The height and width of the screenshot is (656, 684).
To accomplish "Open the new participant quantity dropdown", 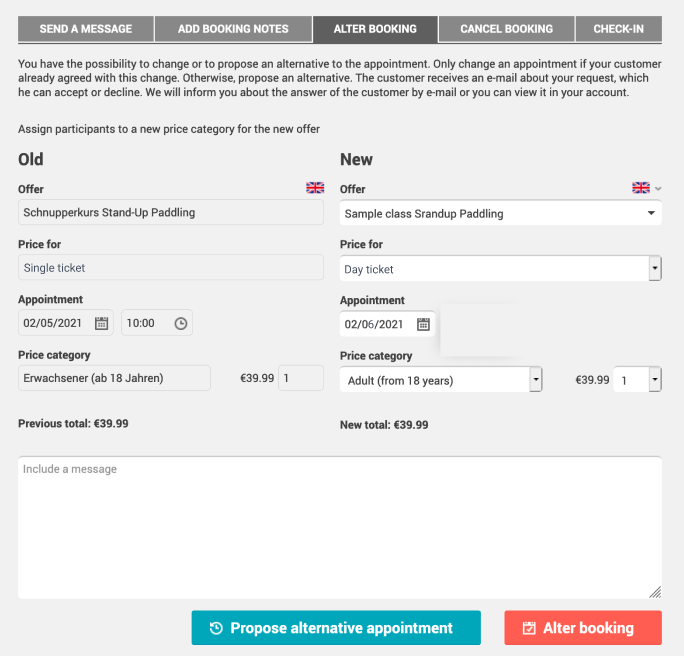I will (x=637, y=380).
